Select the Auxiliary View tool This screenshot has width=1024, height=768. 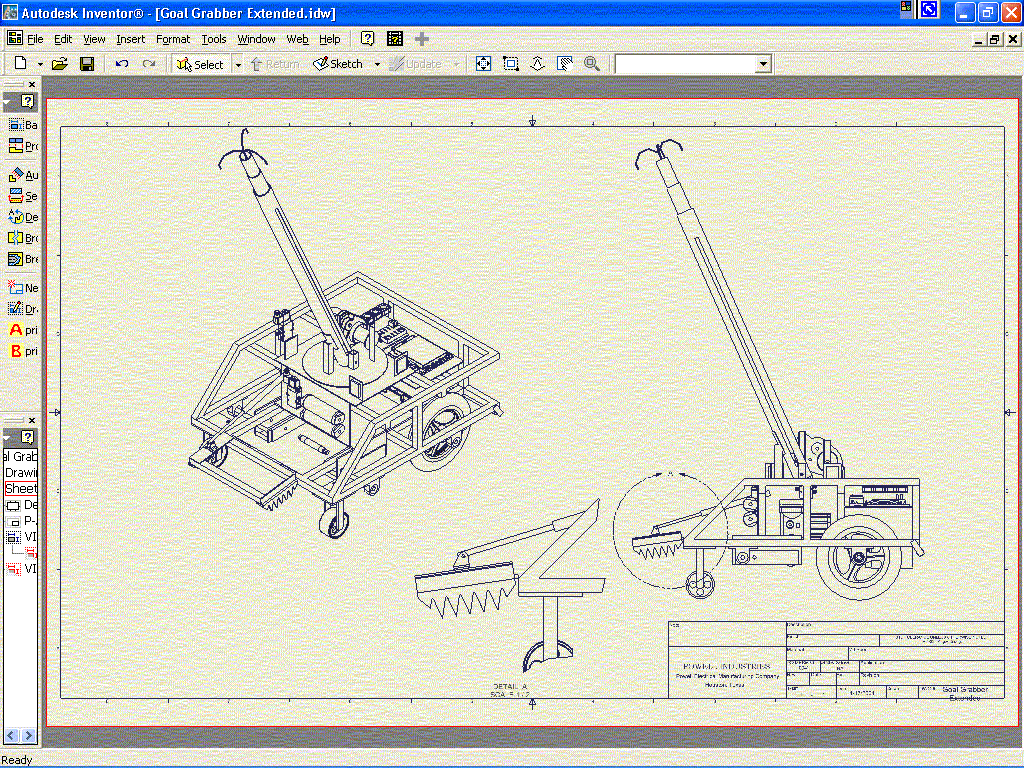click(x=22, y=174)
